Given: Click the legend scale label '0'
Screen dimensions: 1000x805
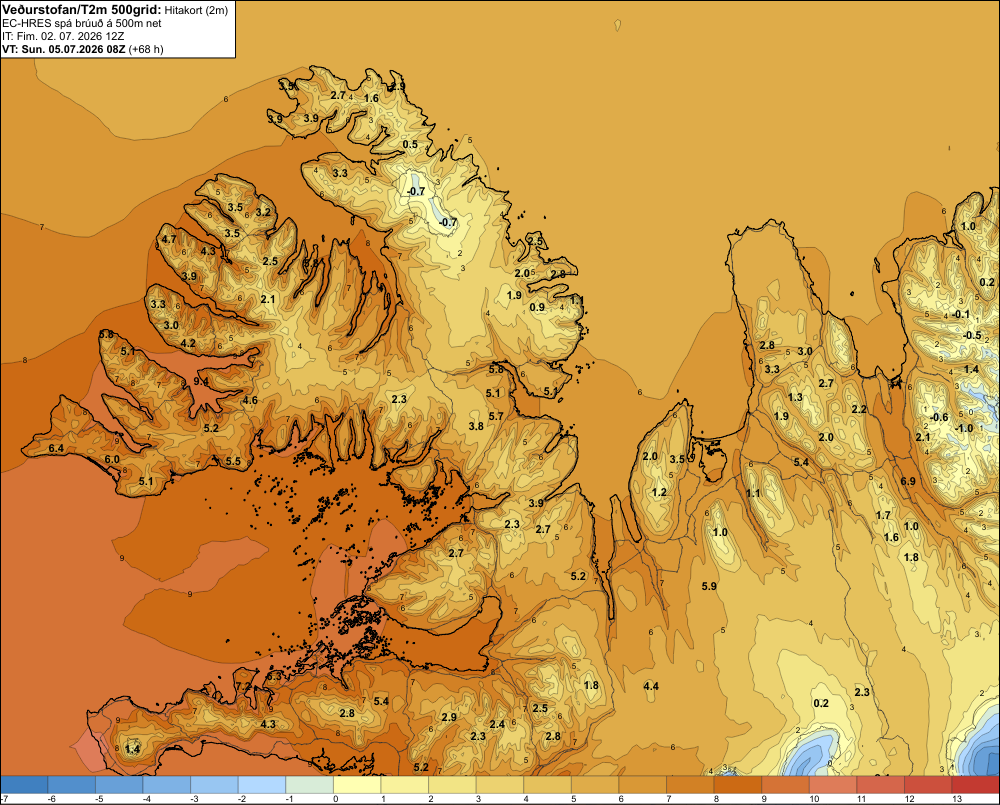Looking at the screenshot, I should [x=335, y=799].
